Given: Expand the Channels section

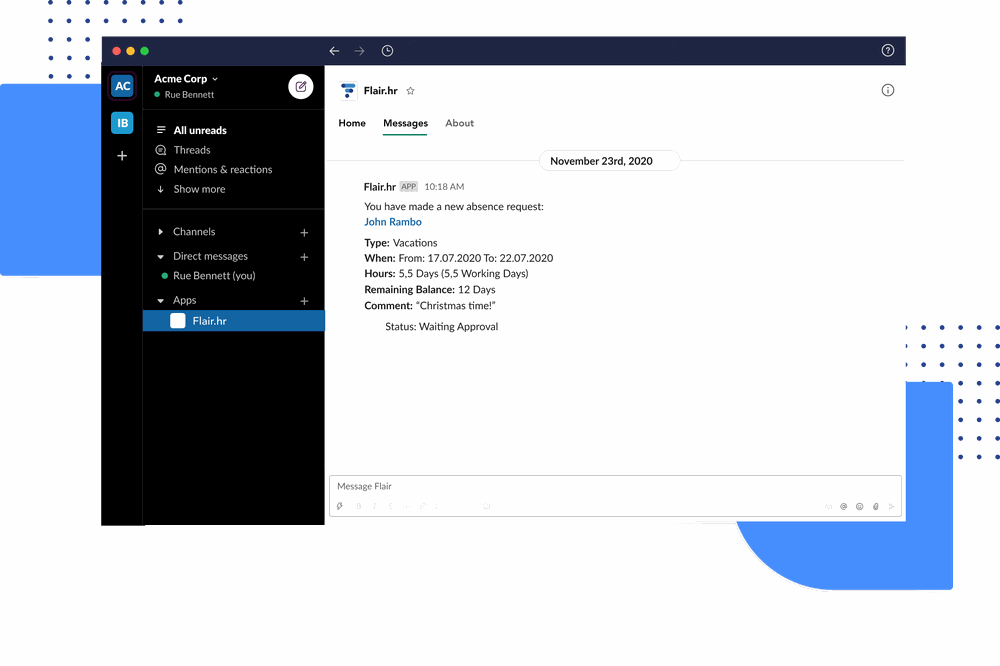Looking at the screenshot, I should pyautogui.click(x=161, y=232).
